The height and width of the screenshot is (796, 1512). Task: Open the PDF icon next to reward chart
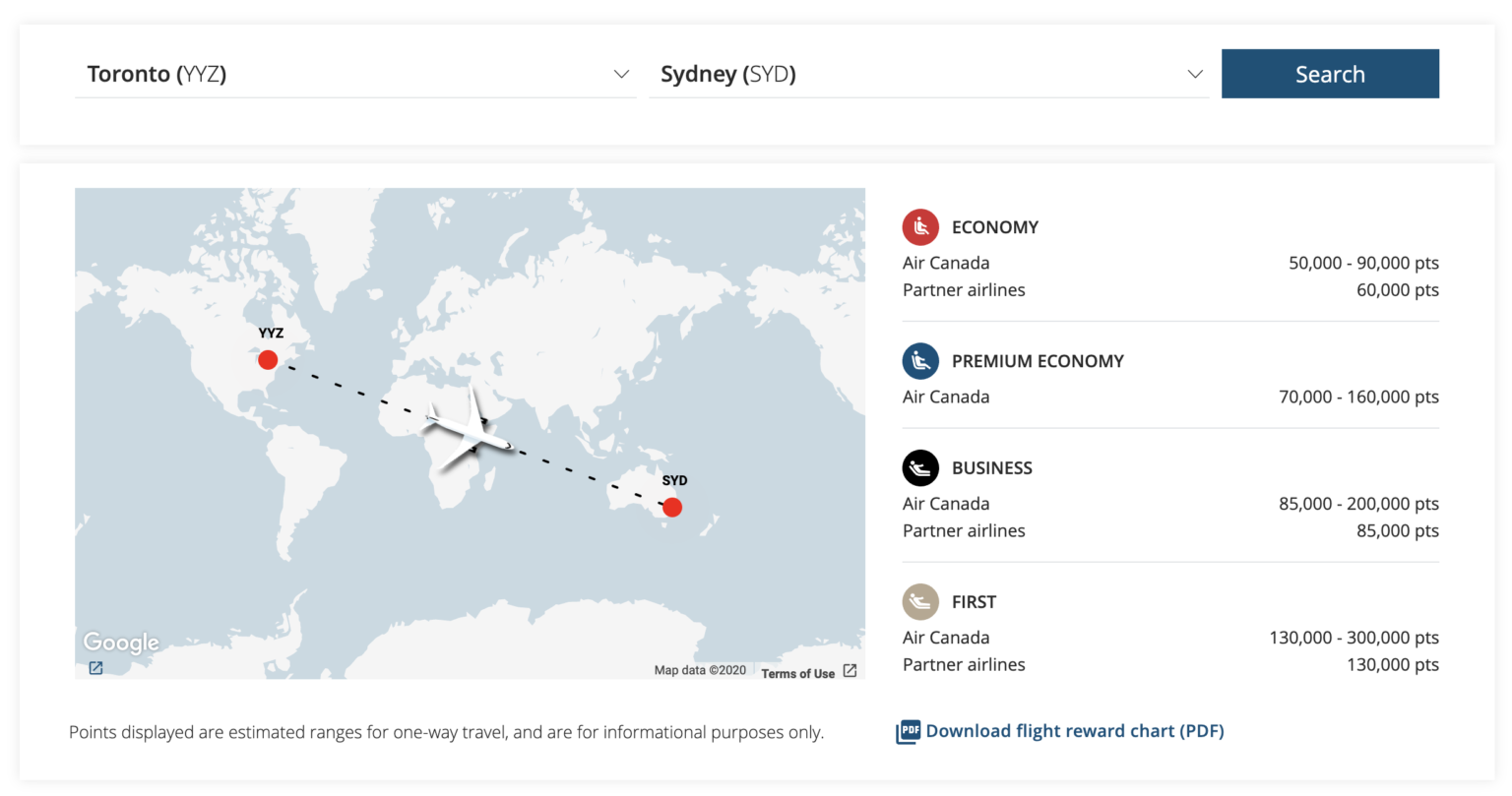[x=908, y=731]
